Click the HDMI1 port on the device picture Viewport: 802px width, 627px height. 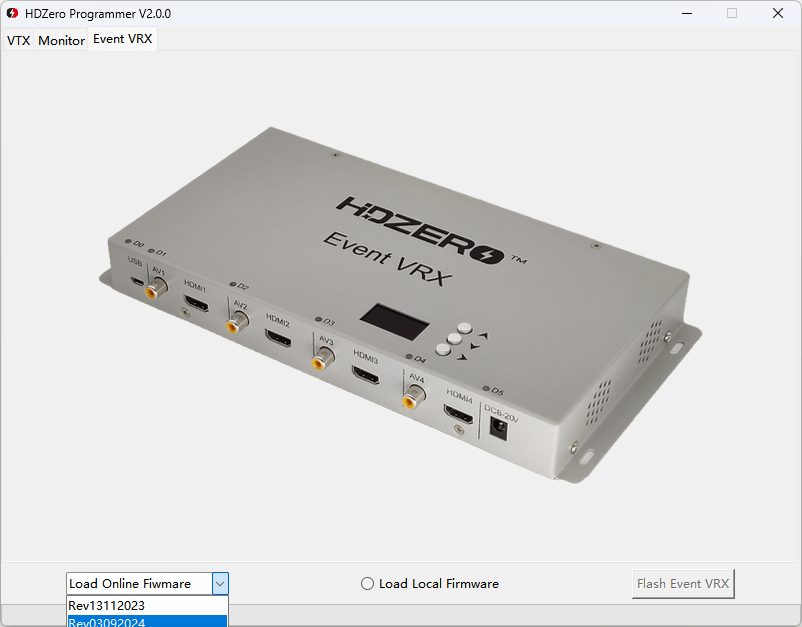pos(195,302)
